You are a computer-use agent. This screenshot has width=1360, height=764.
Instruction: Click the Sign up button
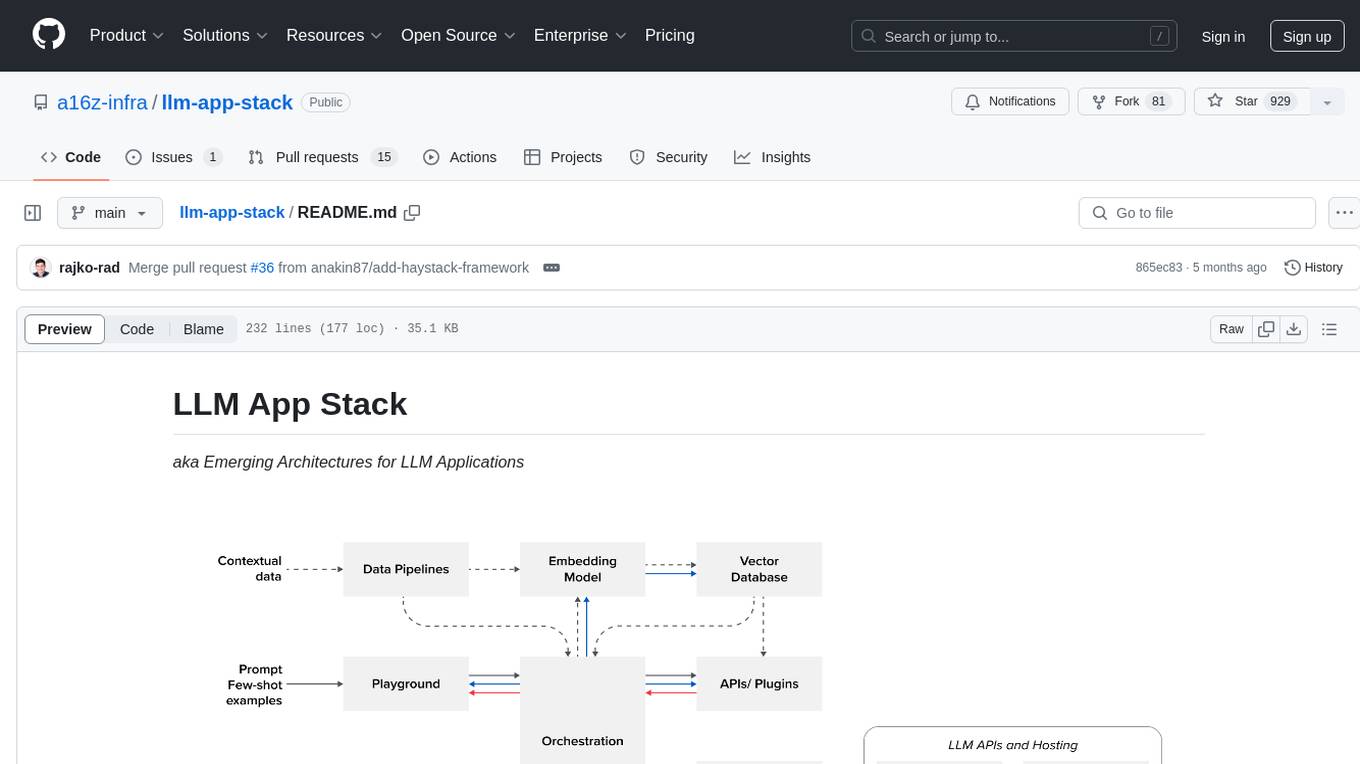pyautogui.click(x=1307, y=36)
